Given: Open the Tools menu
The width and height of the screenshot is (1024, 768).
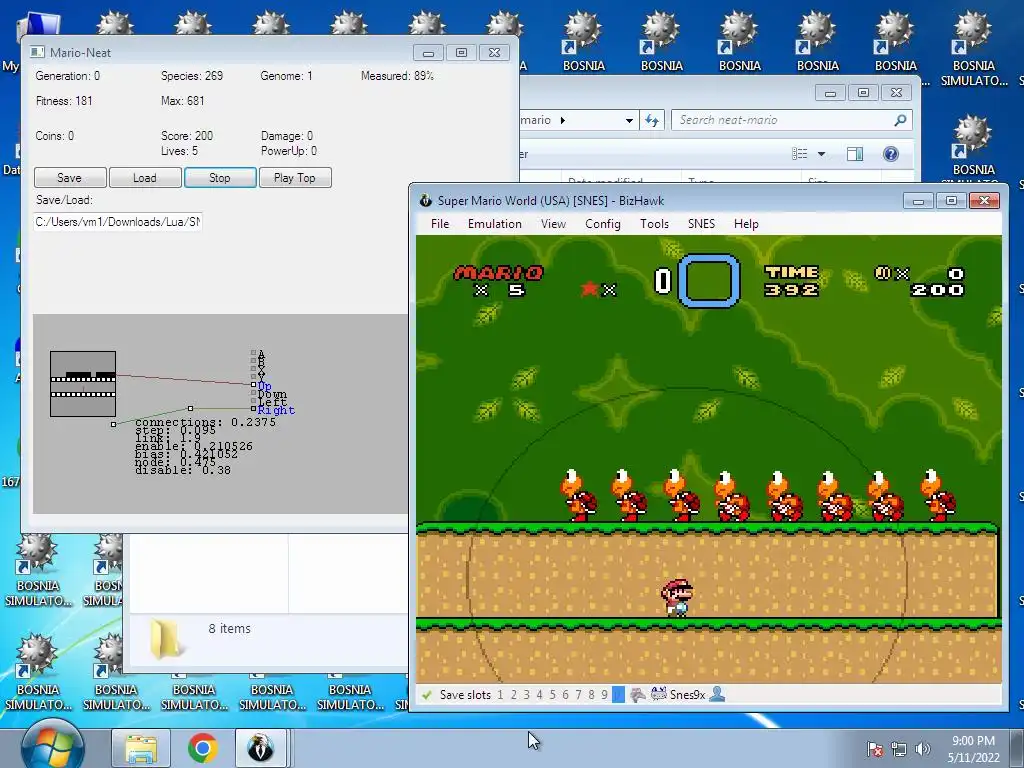Looking at the screenshot, I should (654, 224).
